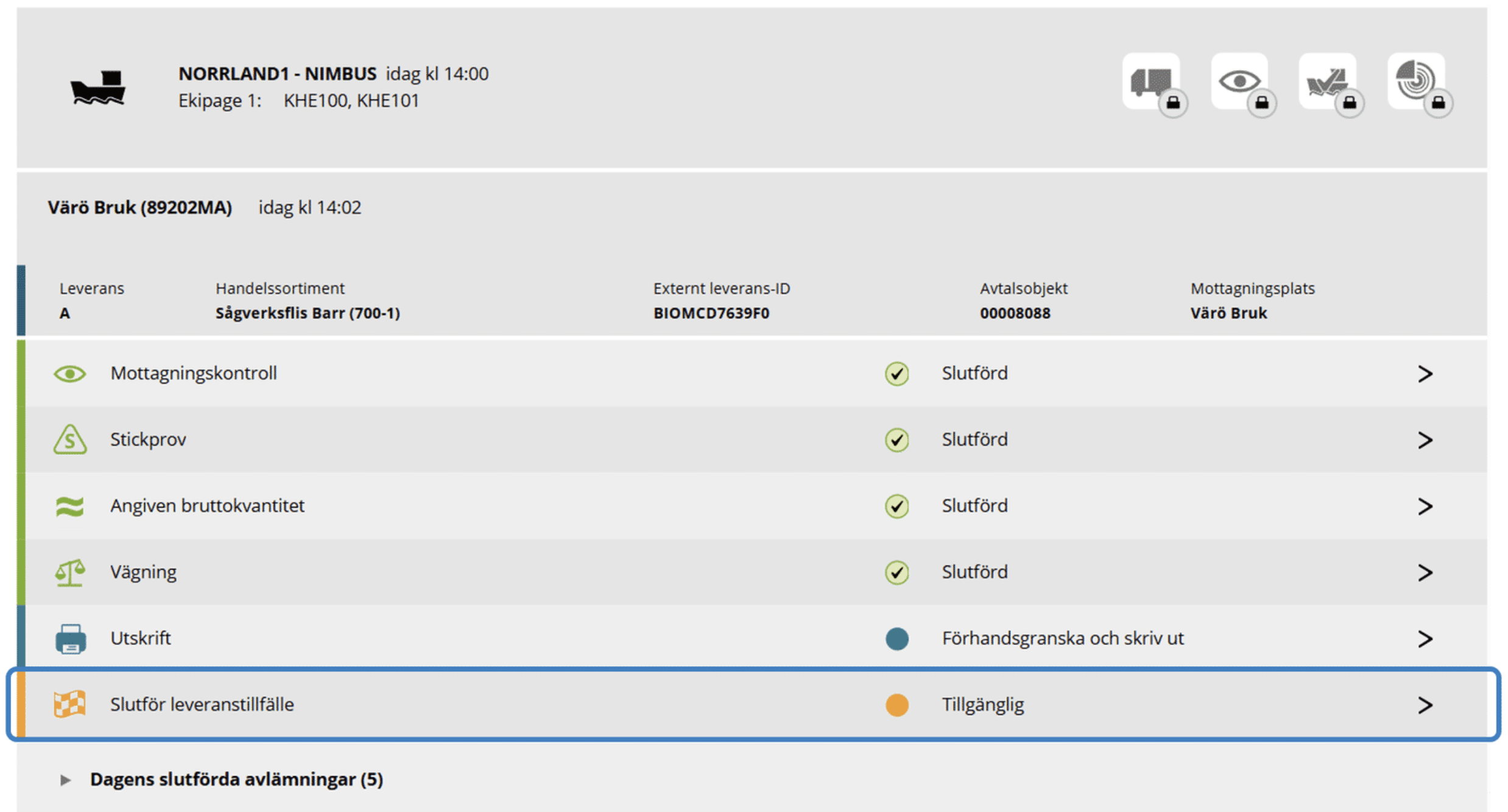Click the green checkmark for Mottagningskontroll status
The image size is (1508, 812).
click(897, 373)
